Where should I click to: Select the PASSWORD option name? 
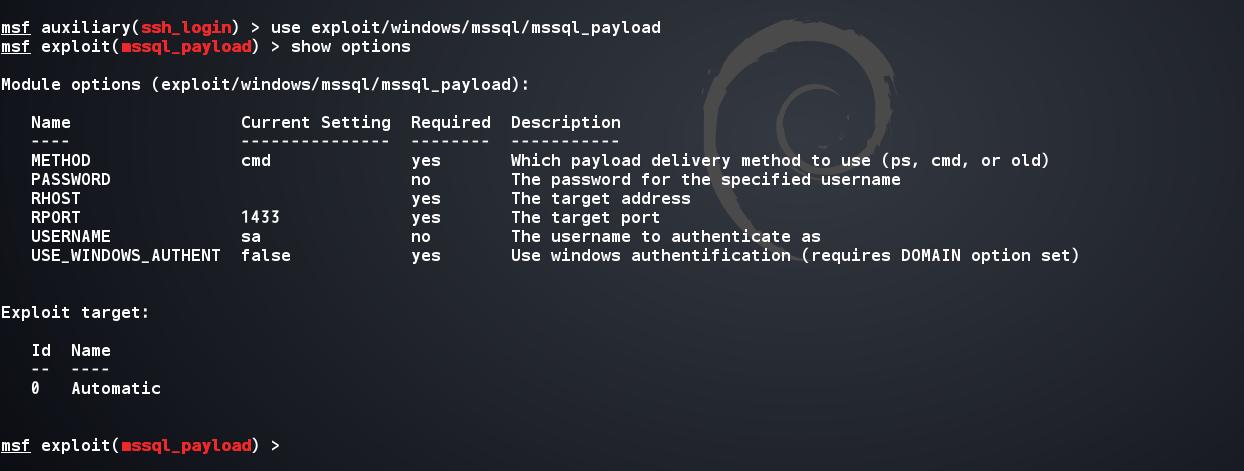click(x=70, y=180)
